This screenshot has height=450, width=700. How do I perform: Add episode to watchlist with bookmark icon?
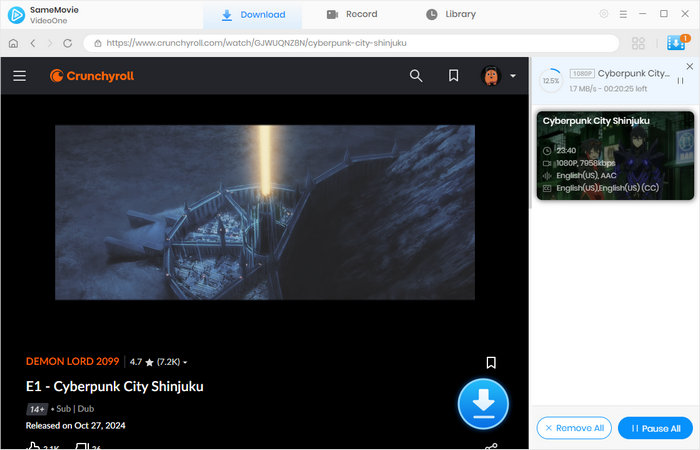491,362
